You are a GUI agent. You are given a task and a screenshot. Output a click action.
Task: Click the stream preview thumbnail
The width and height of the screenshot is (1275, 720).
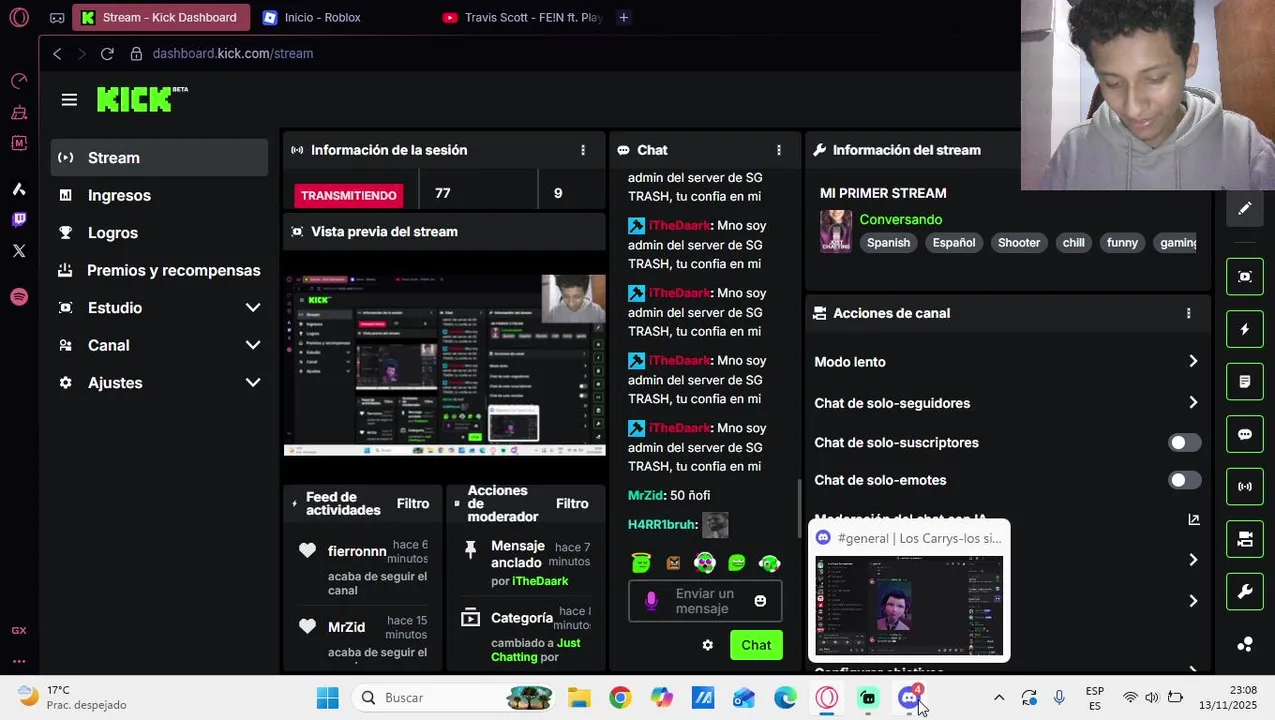tap(445, 365)
